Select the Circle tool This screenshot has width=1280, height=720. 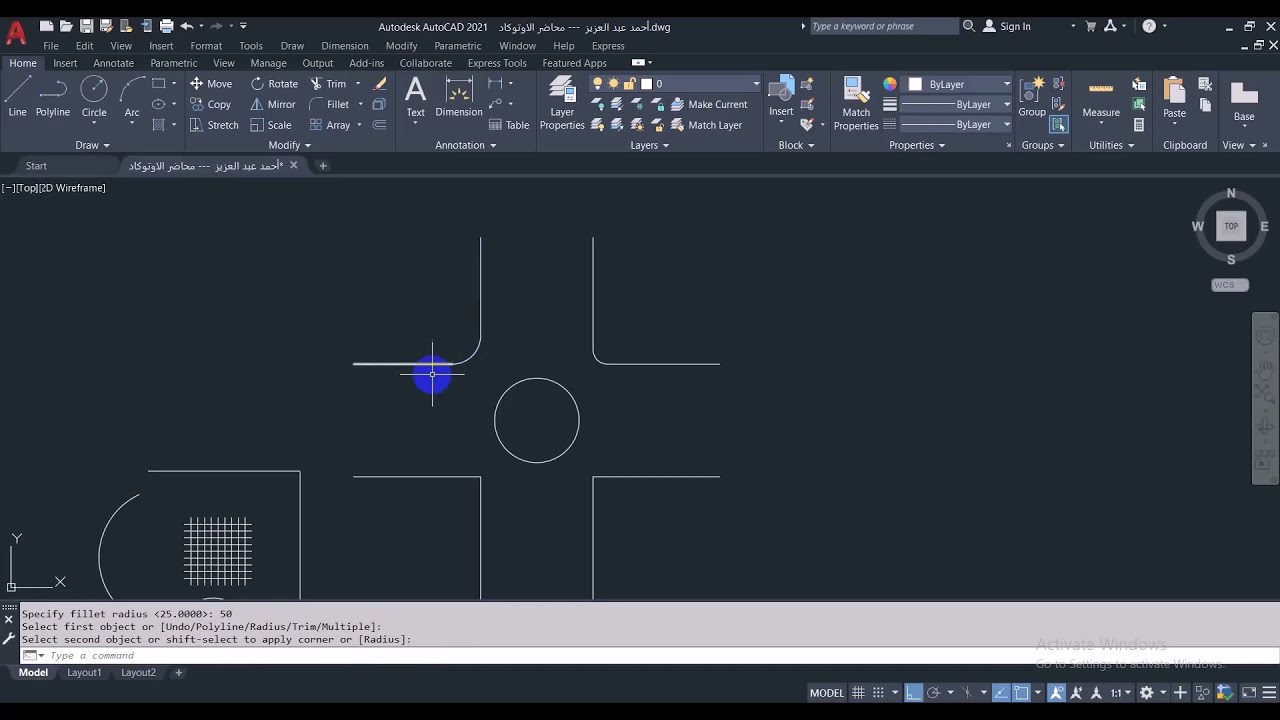pyautogui.click(x=94, y=97)
